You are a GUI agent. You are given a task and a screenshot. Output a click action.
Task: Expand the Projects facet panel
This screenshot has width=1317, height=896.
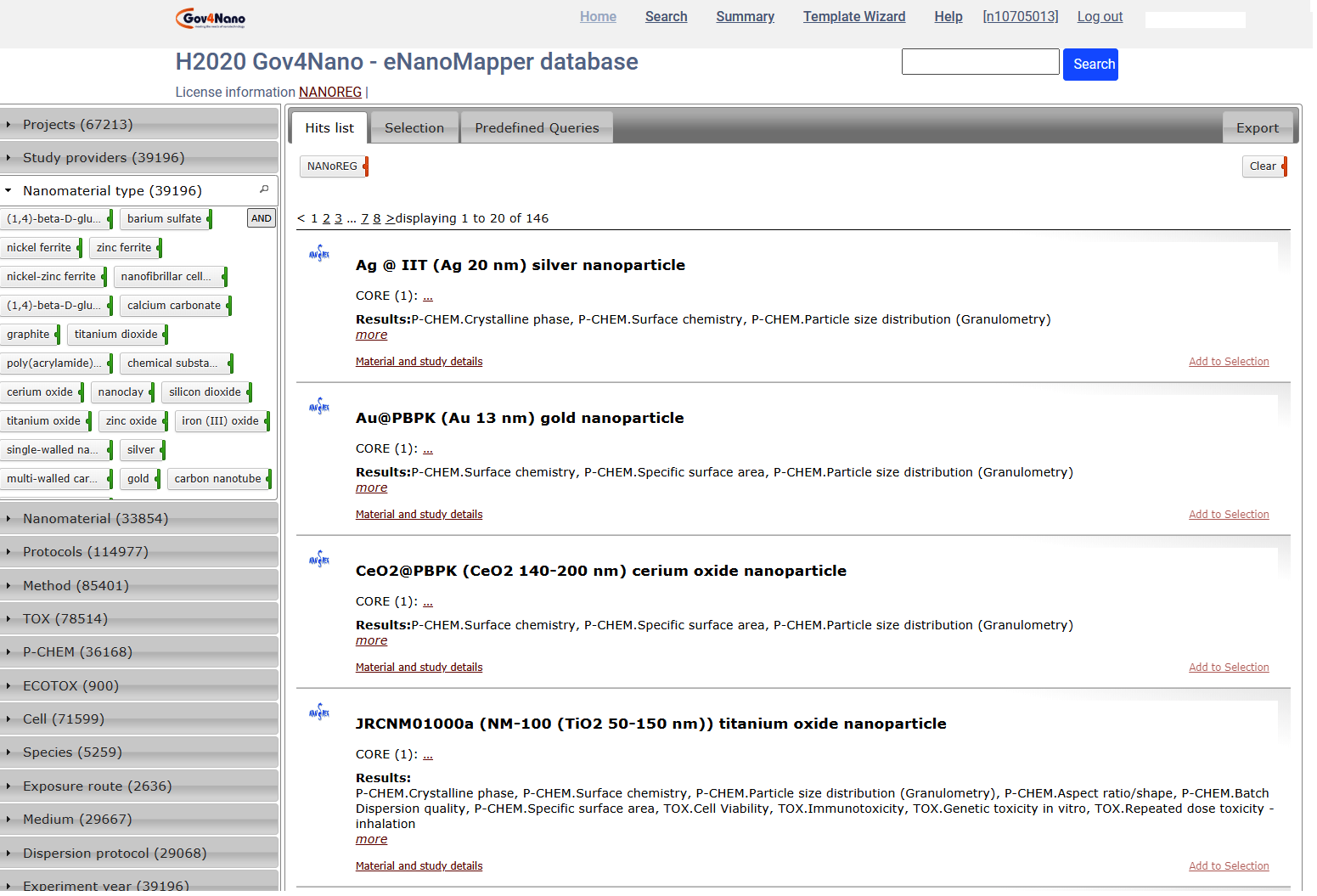coord(78,125)
